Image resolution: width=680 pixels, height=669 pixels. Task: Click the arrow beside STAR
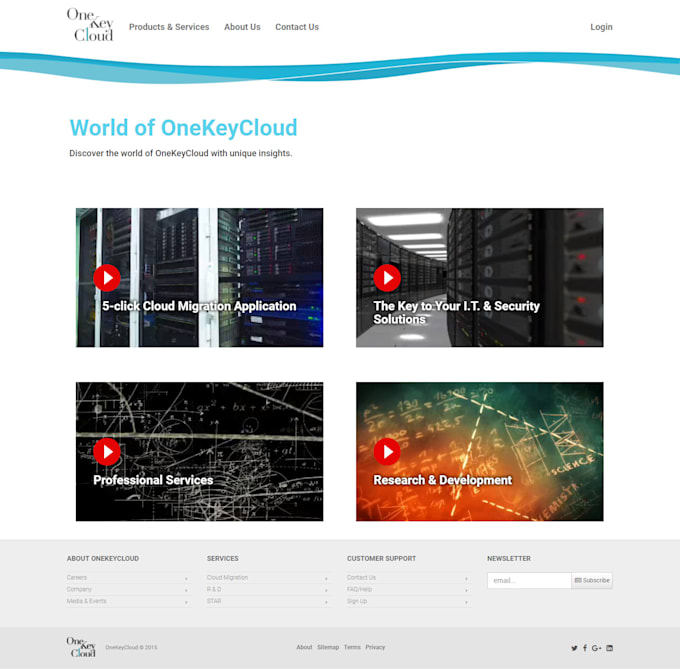tap(326, 602)
